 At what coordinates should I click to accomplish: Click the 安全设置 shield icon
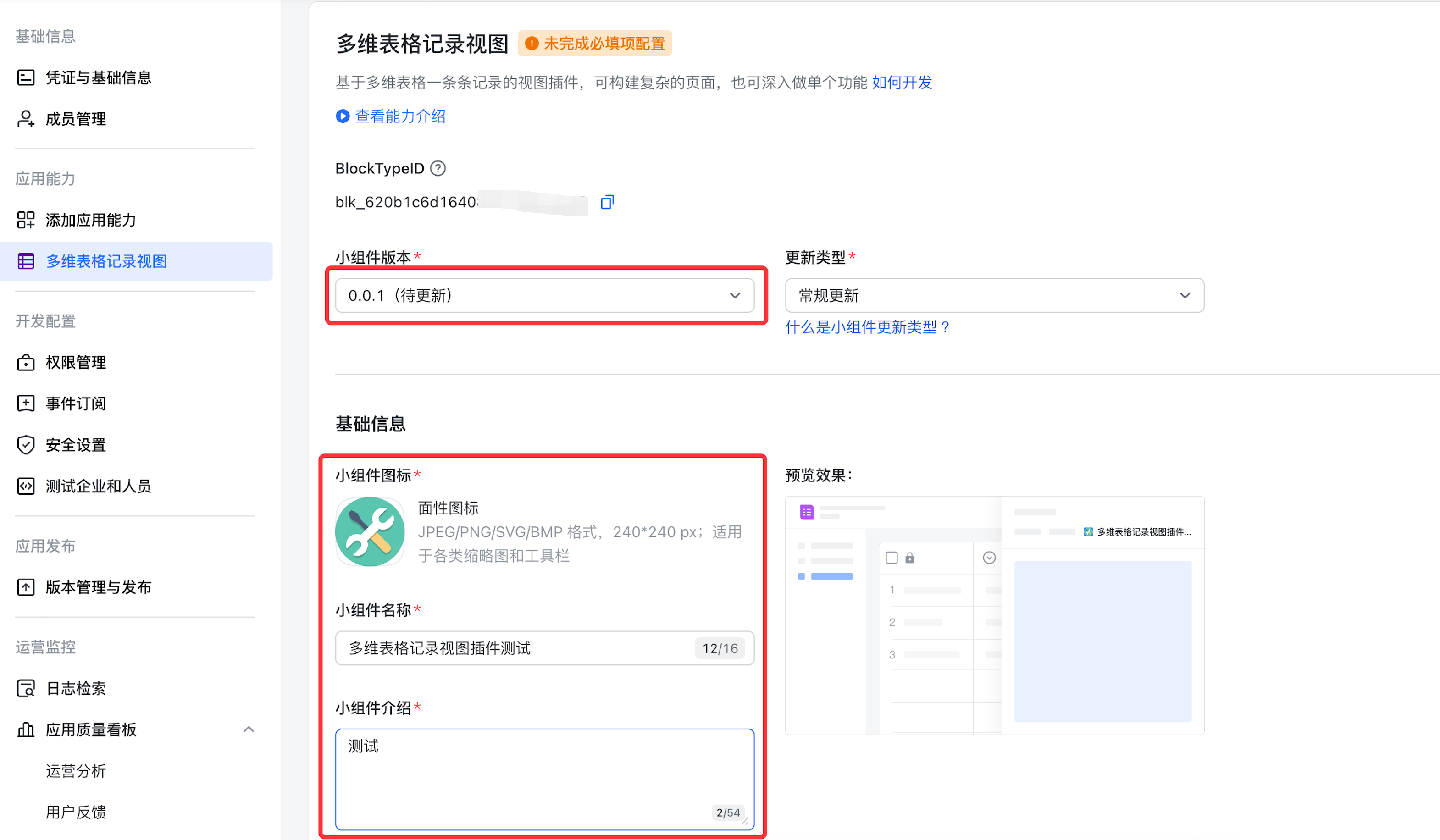(26, 445)
